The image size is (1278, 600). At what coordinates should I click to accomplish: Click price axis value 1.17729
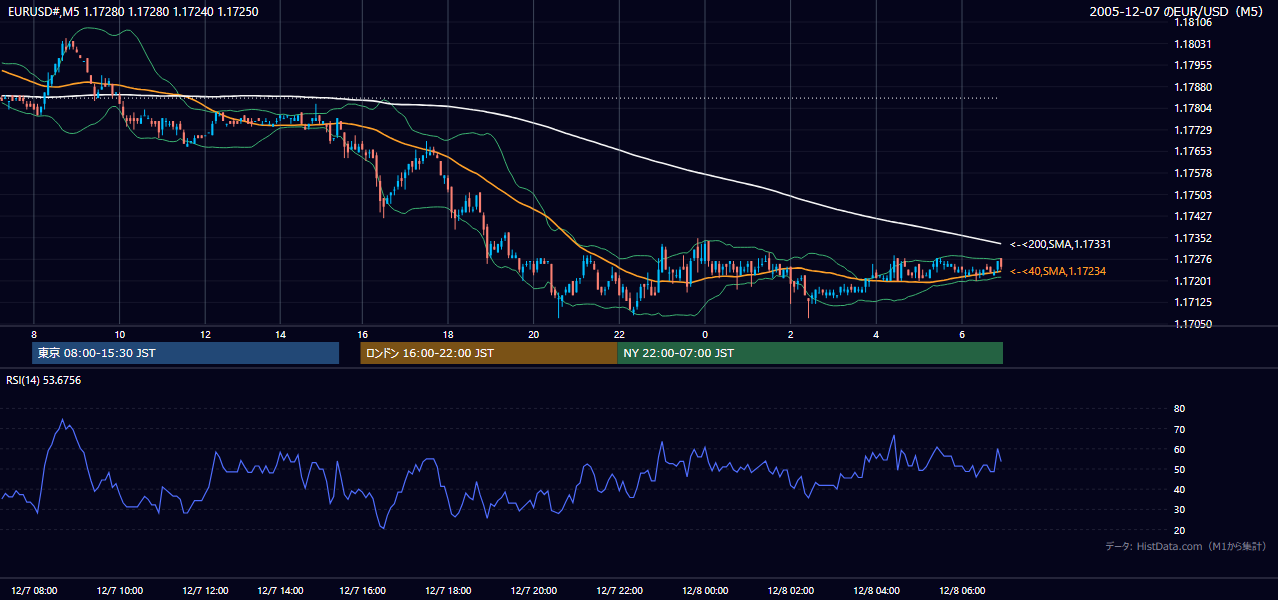tap(1192, 130)
